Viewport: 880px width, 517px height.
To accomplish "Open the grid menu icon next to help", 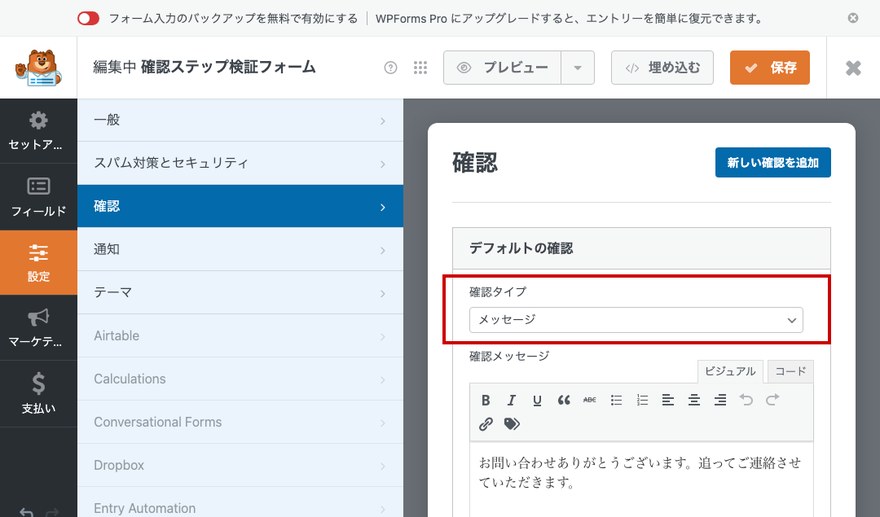I will click(x=420, y=67).
